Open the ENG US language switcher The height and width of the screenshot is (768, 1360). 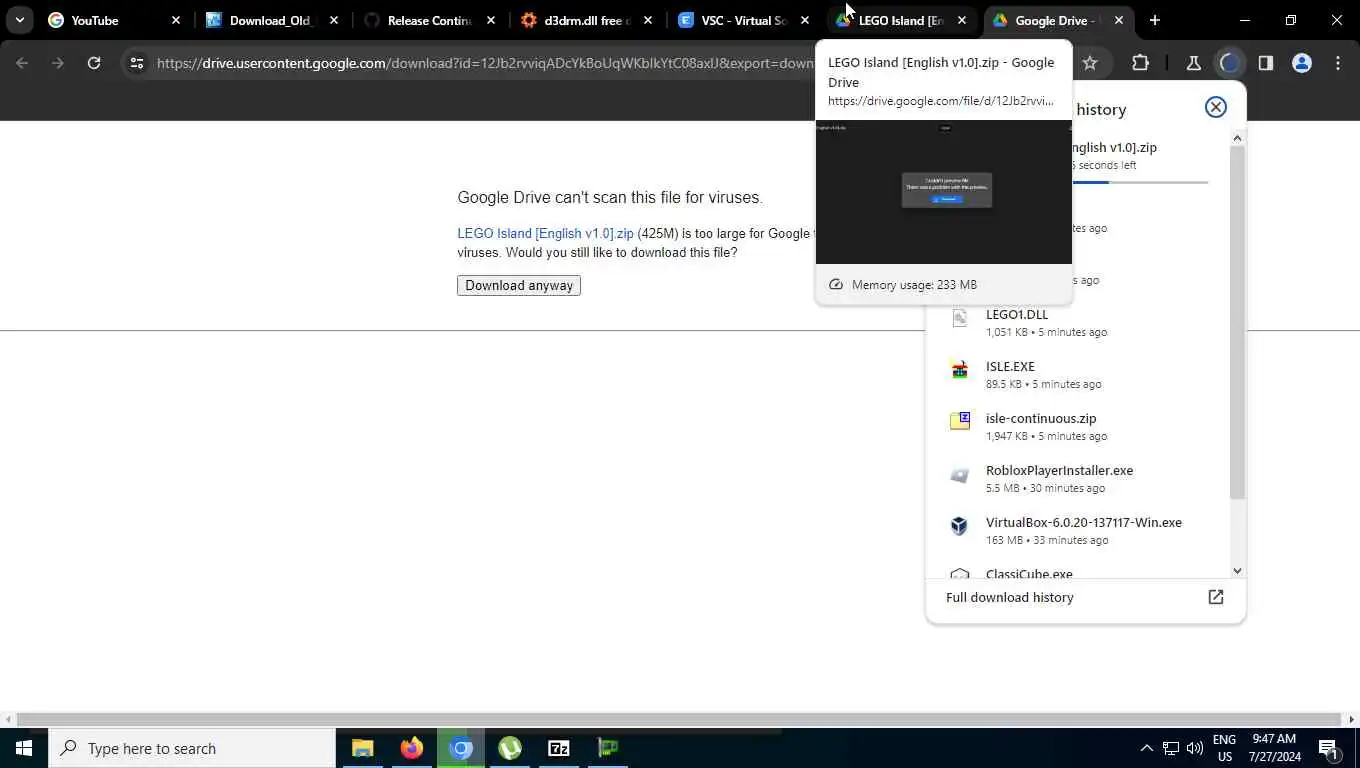click(1225, 748)
